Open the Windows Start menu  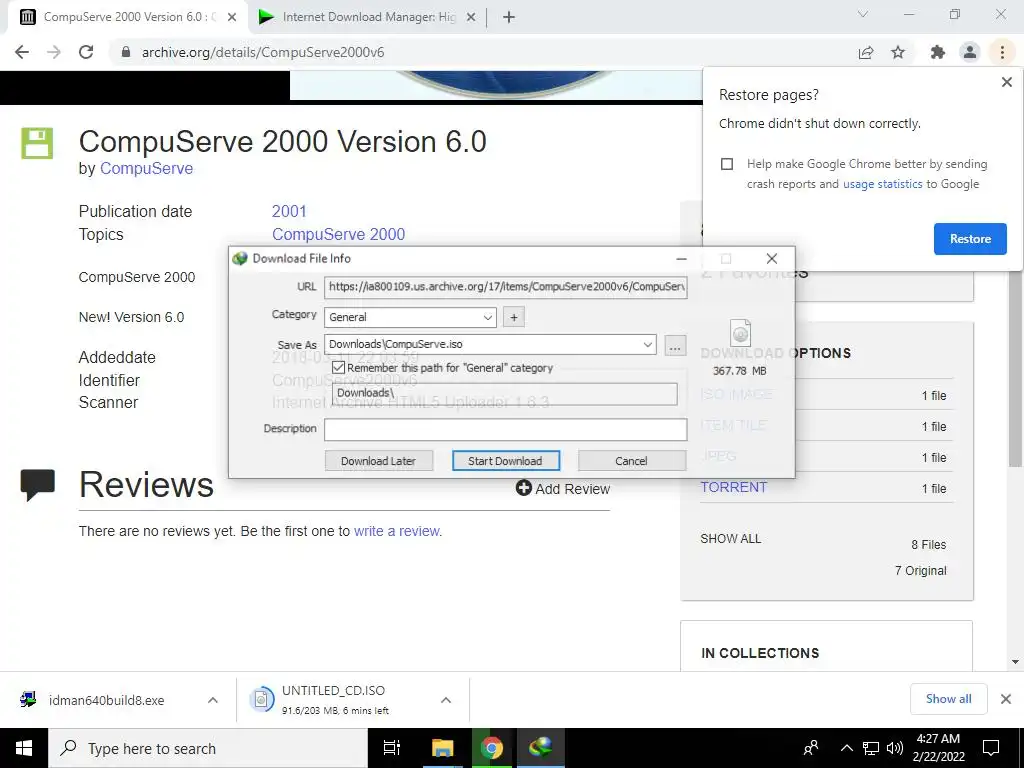click(x=24, y=748)
